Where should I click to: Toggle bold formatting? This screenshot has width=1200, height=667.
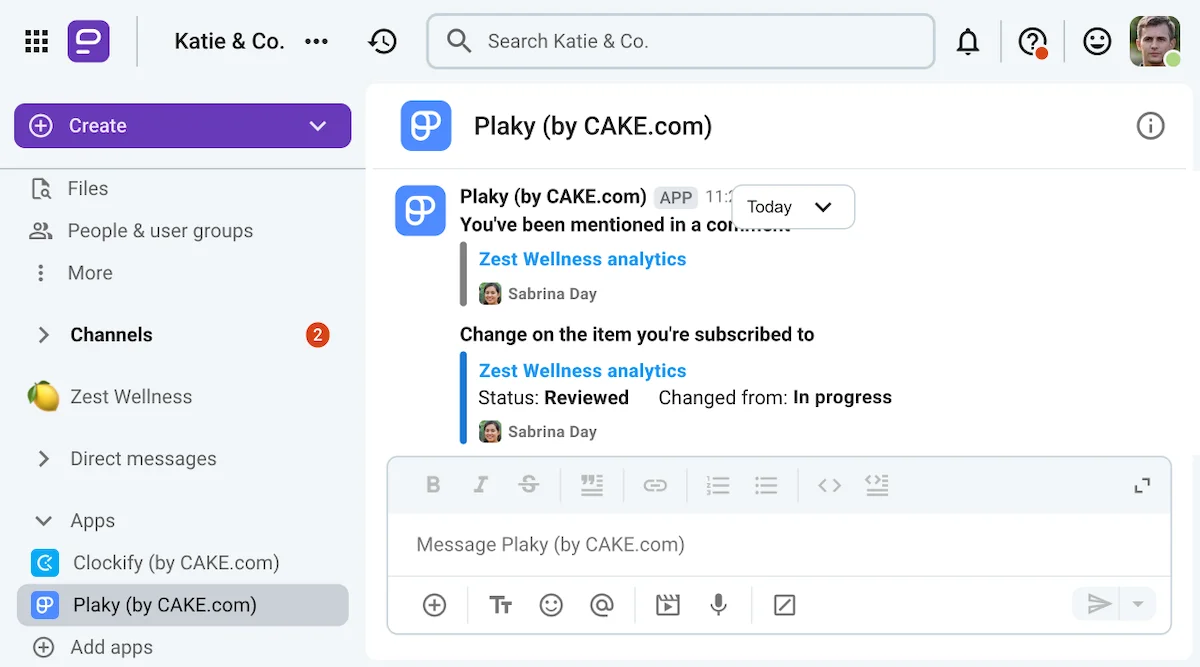tap(433, 485)
